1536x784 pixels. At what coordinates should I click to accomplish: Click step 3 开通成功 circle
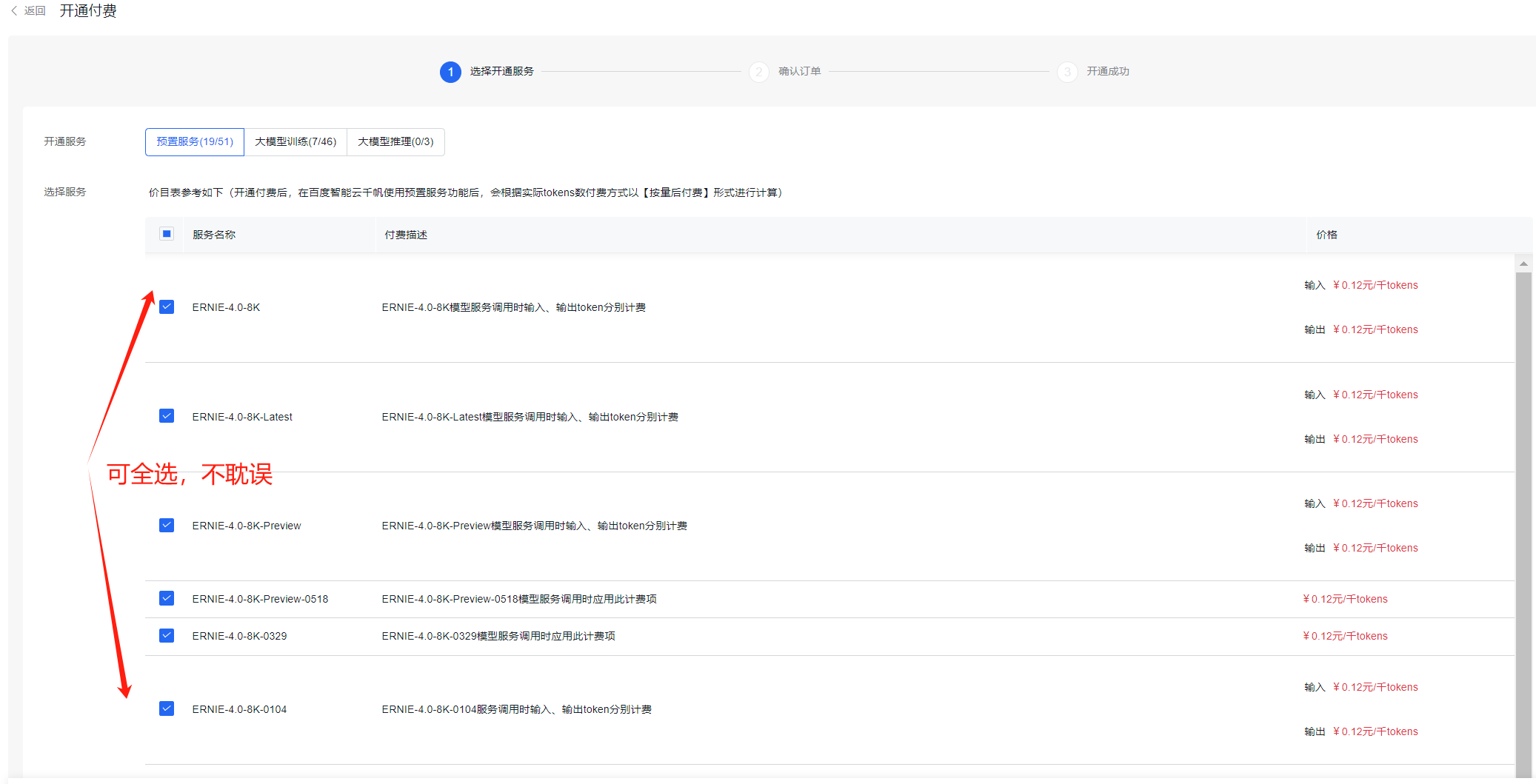click(x=1067, y=72)
